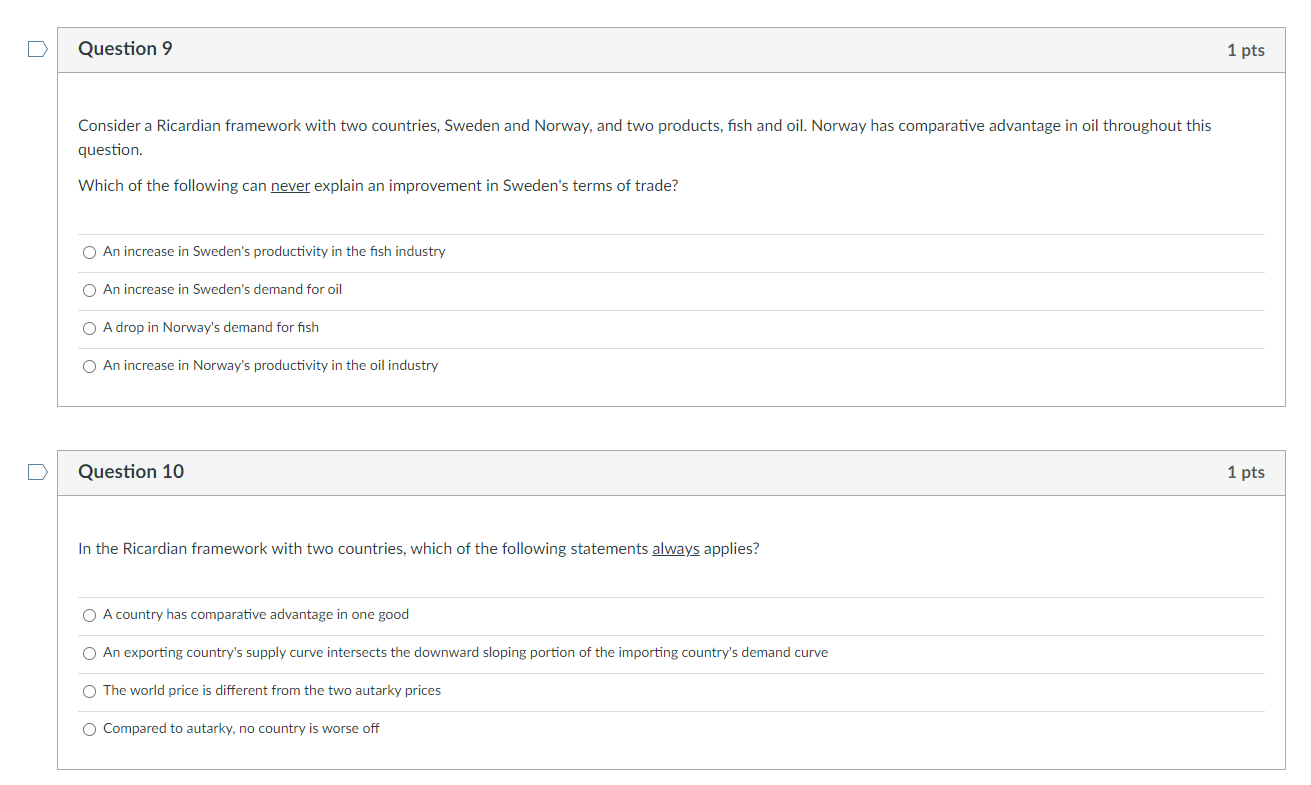1311x785 pixels.
Task: Select "An increase in Norway's productivity in the oil industry"
Action: (89, 366)
